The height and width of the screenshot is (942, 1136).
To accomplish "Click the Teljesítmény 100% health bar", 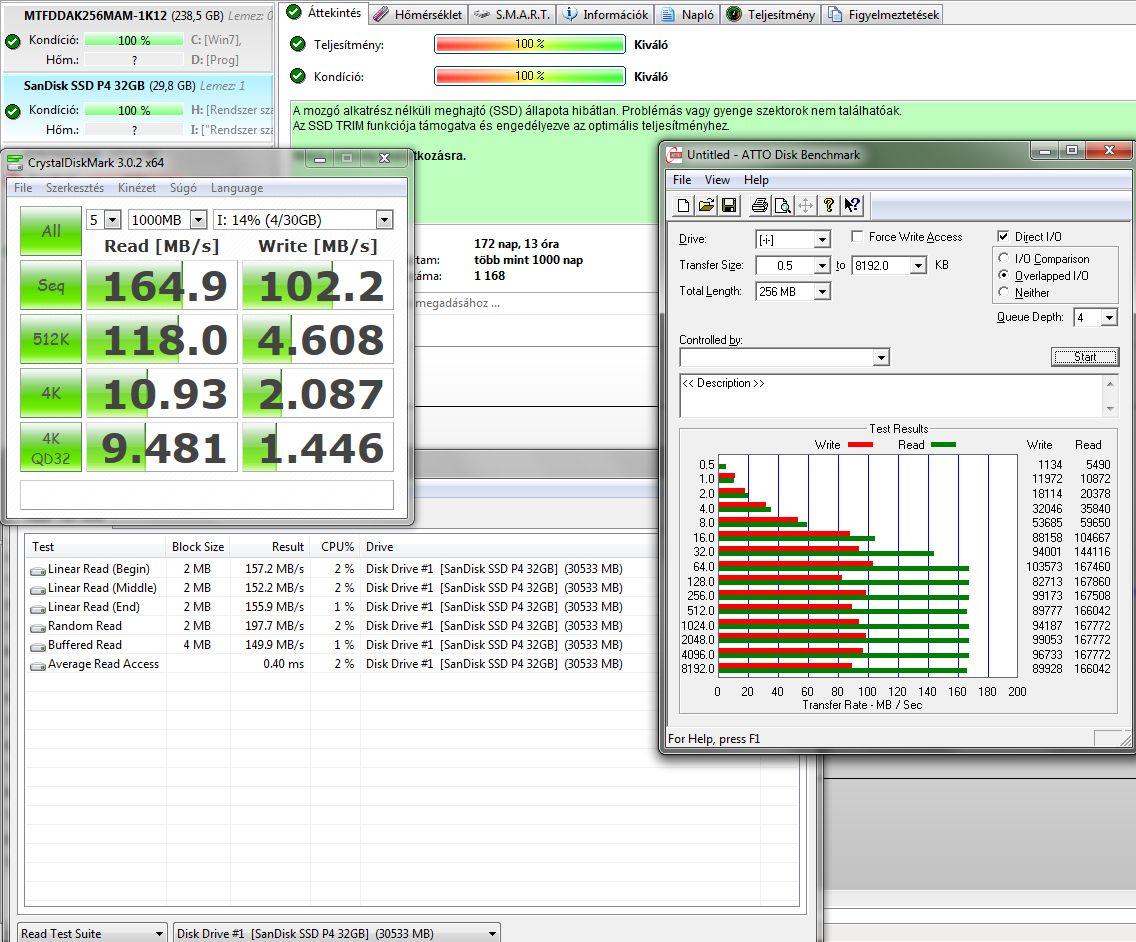I will (x=530, y=44).
